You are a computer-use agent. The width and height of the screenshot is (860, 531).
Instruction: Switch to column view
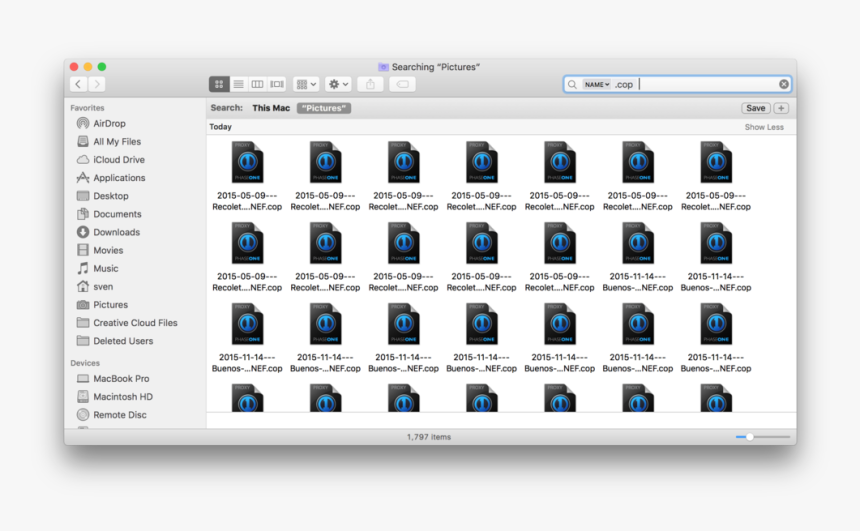(257, 84)
